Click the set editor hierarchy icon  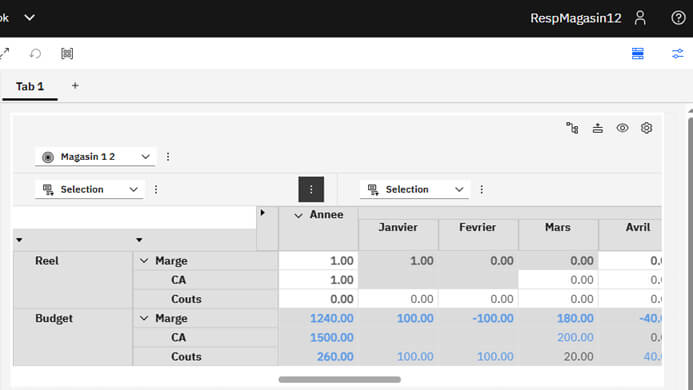pyautogui.click(x=572, y=128)
